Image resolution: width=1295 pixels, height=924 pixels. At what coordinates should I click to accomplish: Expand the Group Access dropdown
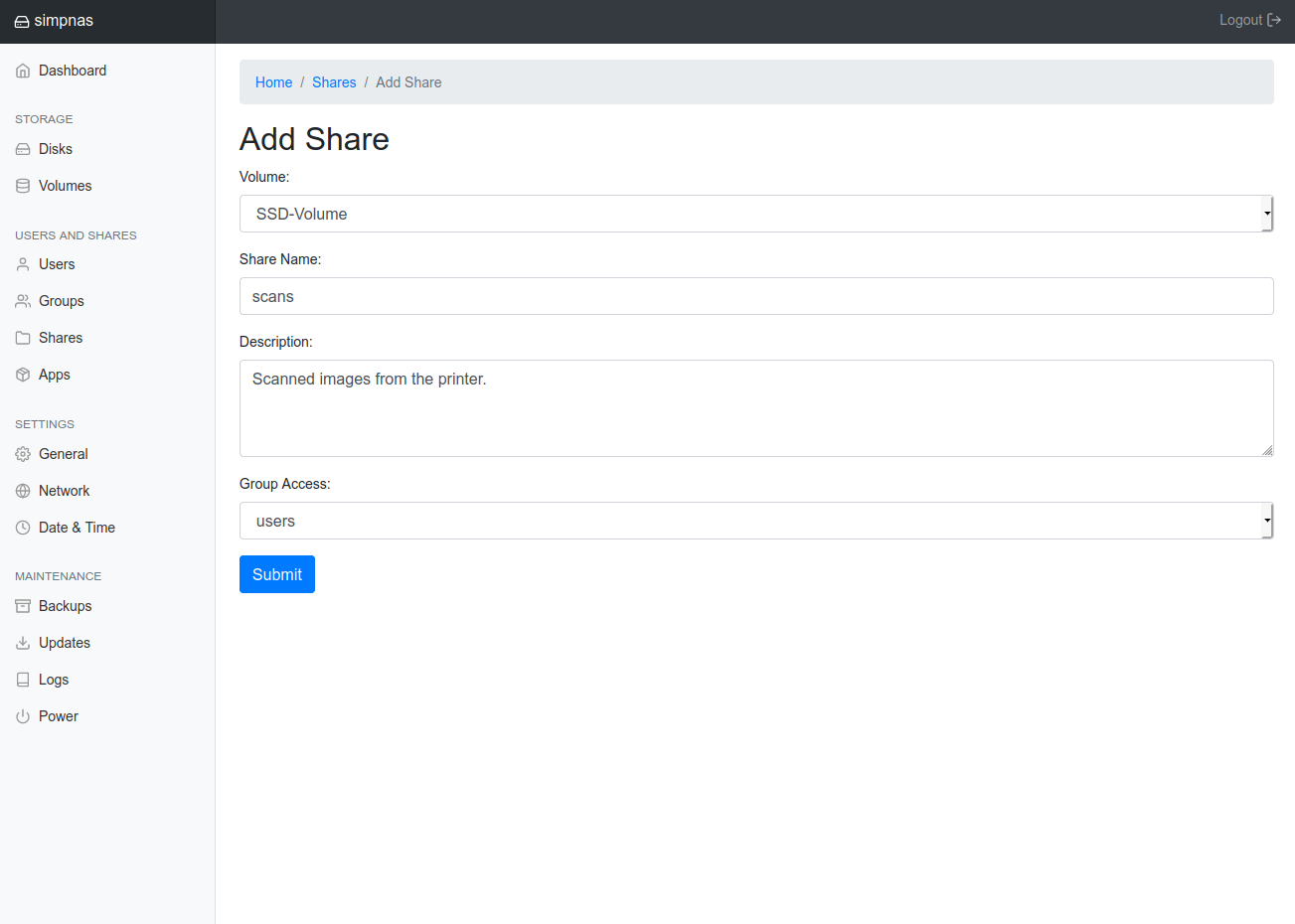pos(755,521)
